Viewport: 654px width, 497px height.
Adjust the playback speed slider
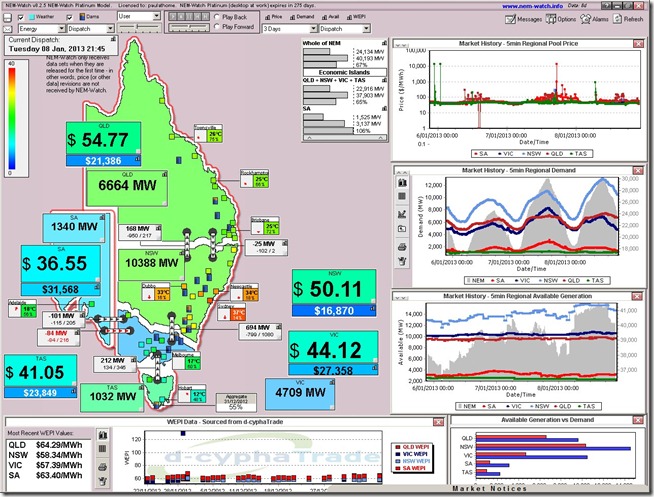(x=189, y=28)
